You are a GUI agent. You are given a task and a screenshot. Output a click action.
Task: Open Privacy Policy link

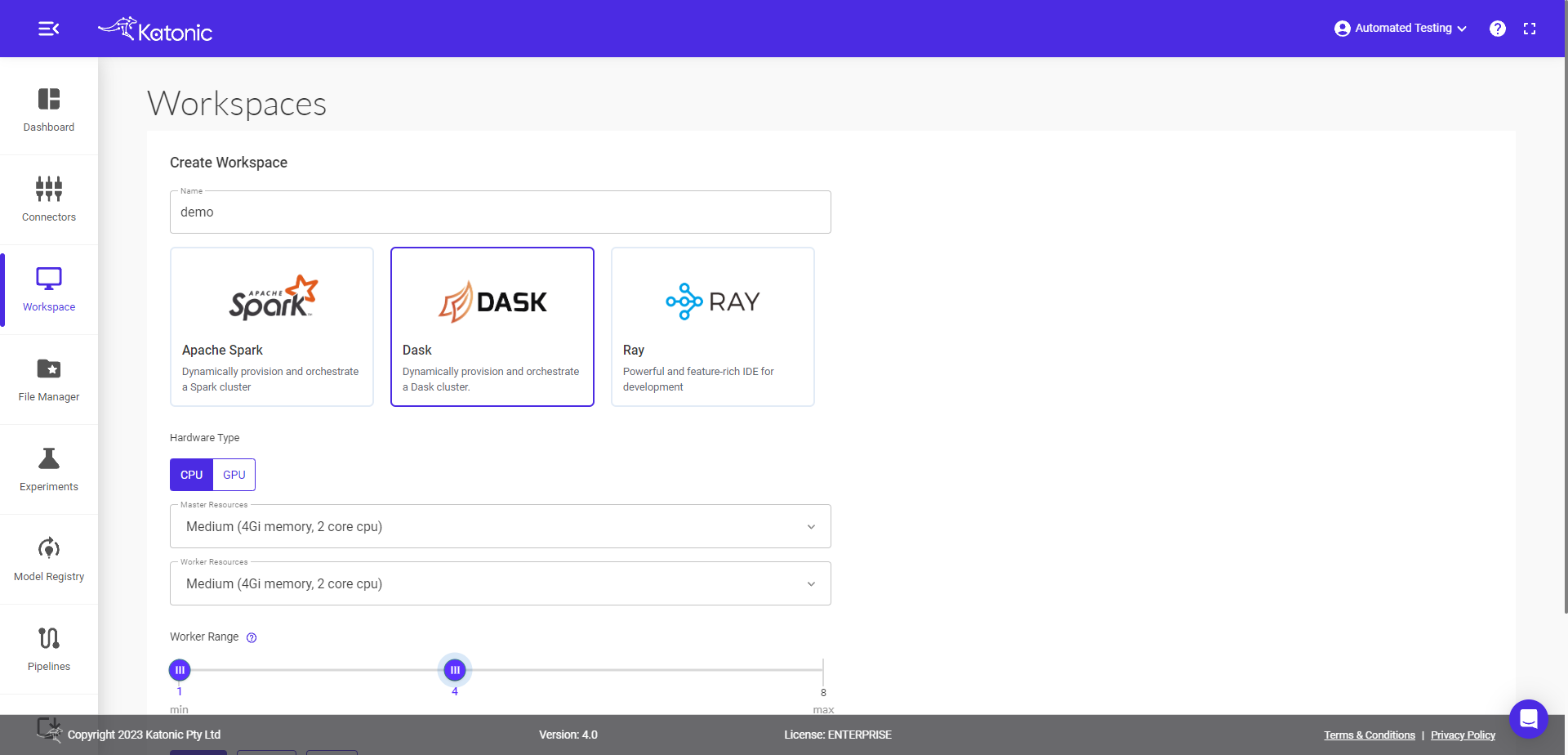(x=1463, y=735)
